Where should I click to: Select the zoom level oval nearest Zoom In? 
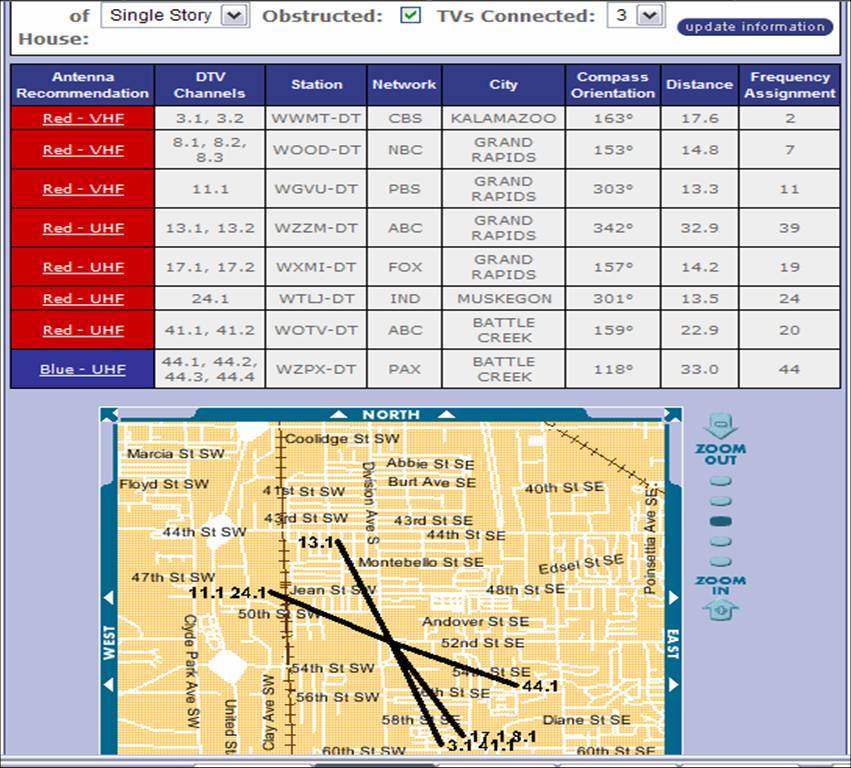721,561
